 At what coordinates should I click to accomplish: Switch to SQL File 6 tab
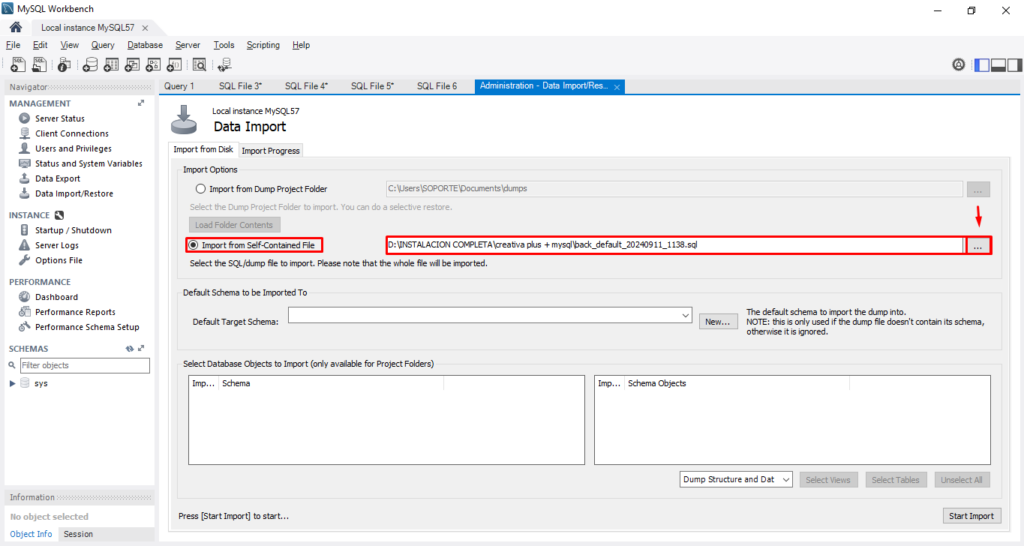pyautogui.click(x=437, y=86)
